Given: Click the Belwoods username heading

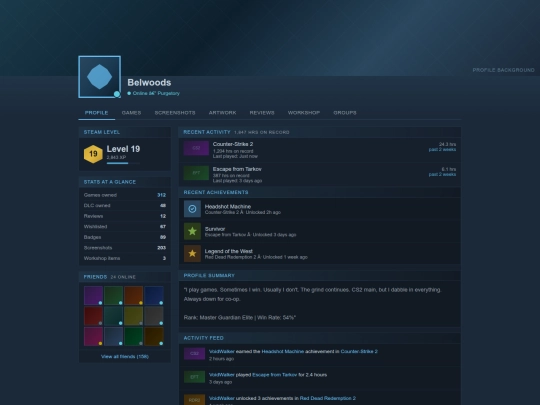Looking at the screenshot, I should click(149, 82).
